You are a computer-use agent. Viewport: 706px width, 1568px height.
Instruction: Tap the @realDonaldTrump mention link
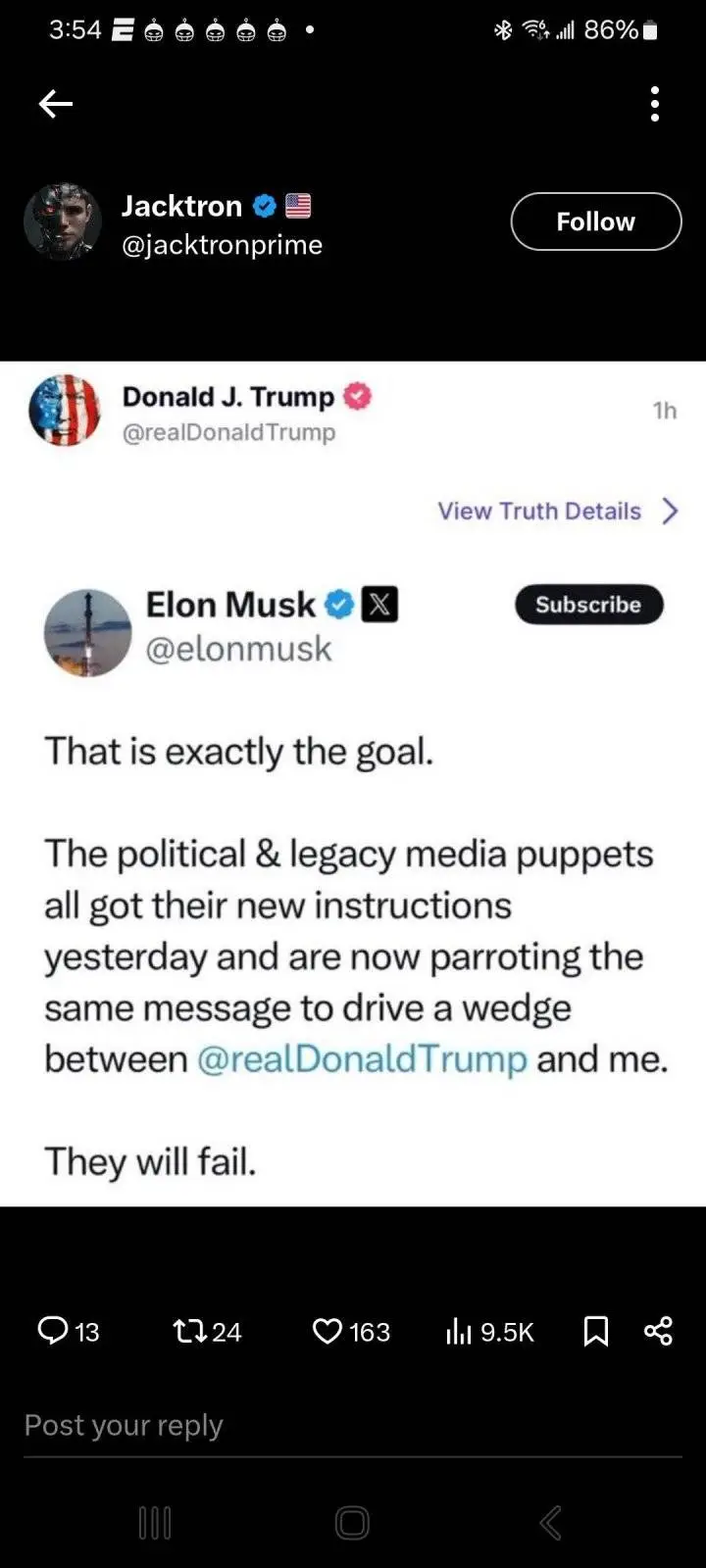(x=362, y=1059)
